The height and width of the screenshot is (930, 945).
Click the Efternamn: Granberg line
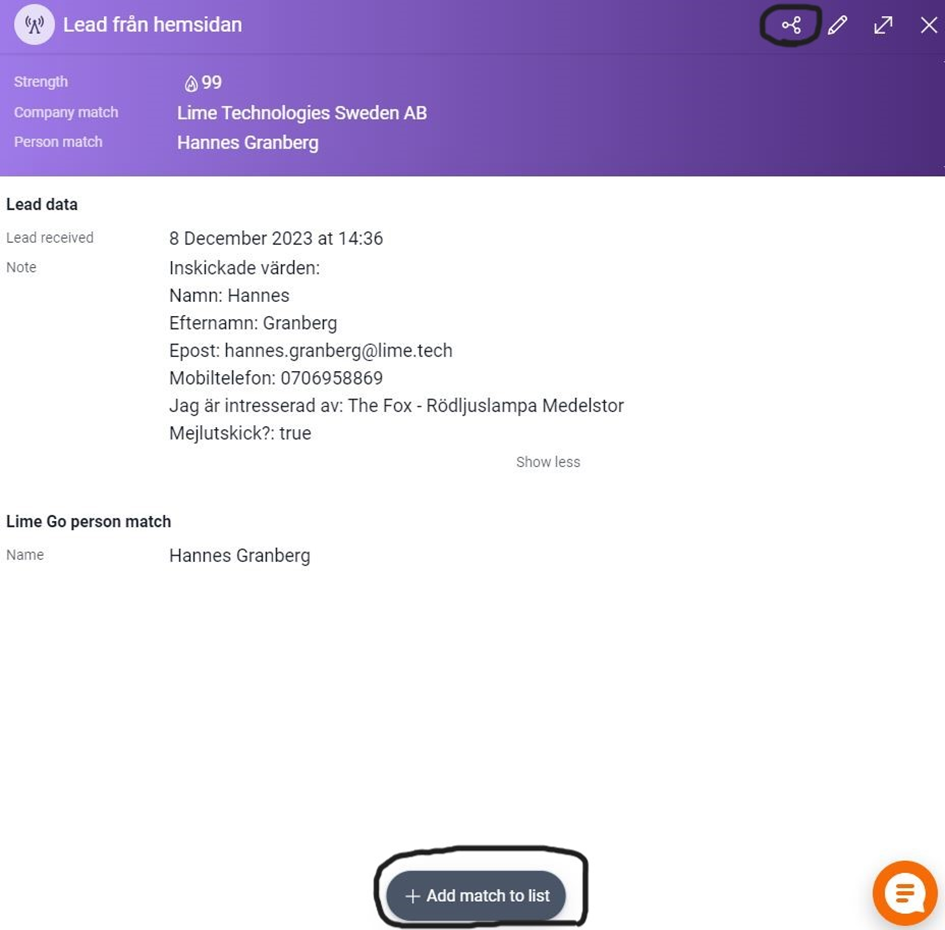[x=253, y=324]
